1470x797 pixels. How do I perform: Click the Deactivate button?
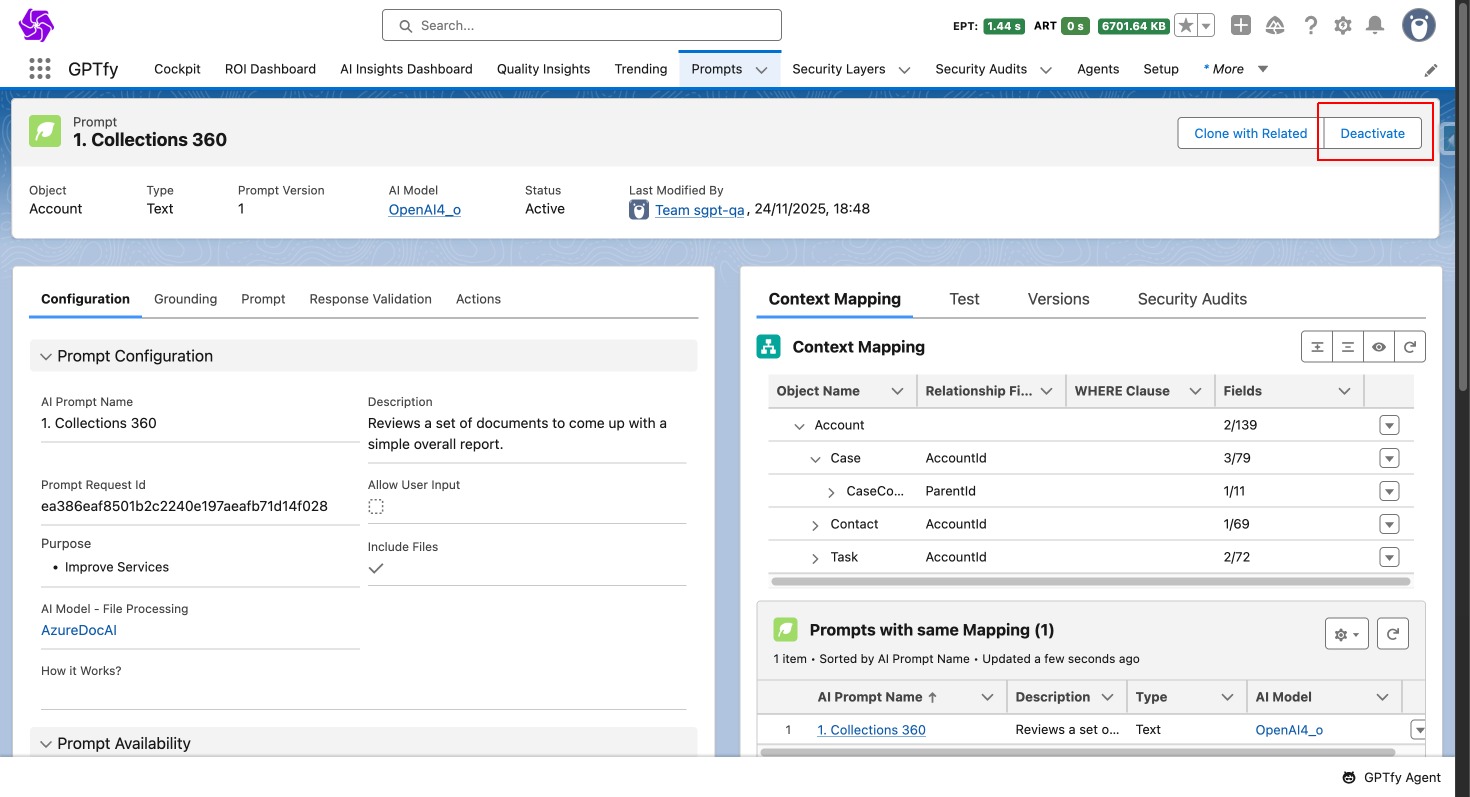point(1372,133)
